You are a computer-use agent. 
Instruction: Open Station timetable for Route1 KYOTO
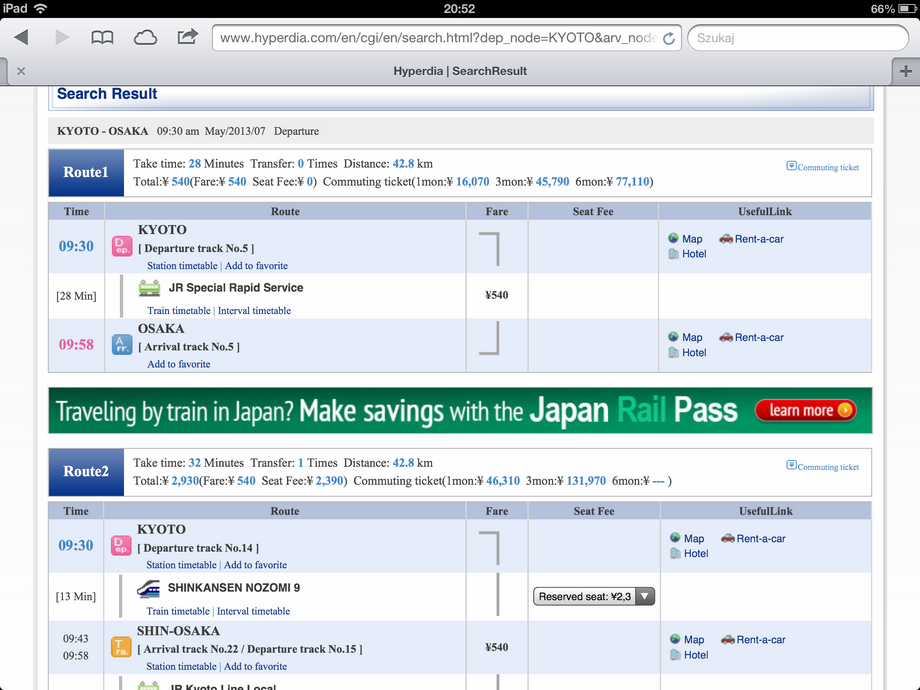tap(182, 265)
